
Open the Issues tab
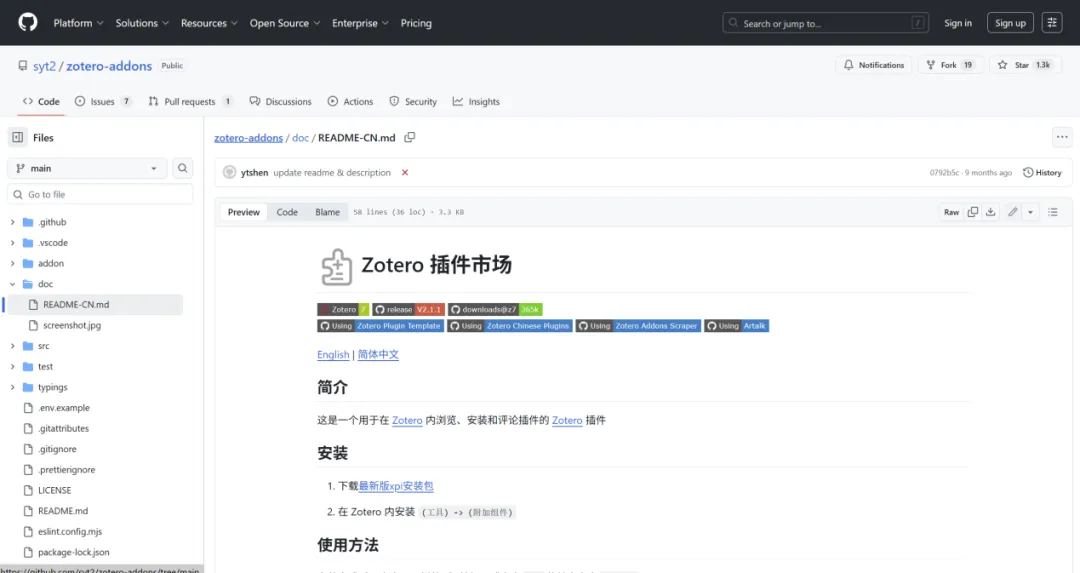103,101
